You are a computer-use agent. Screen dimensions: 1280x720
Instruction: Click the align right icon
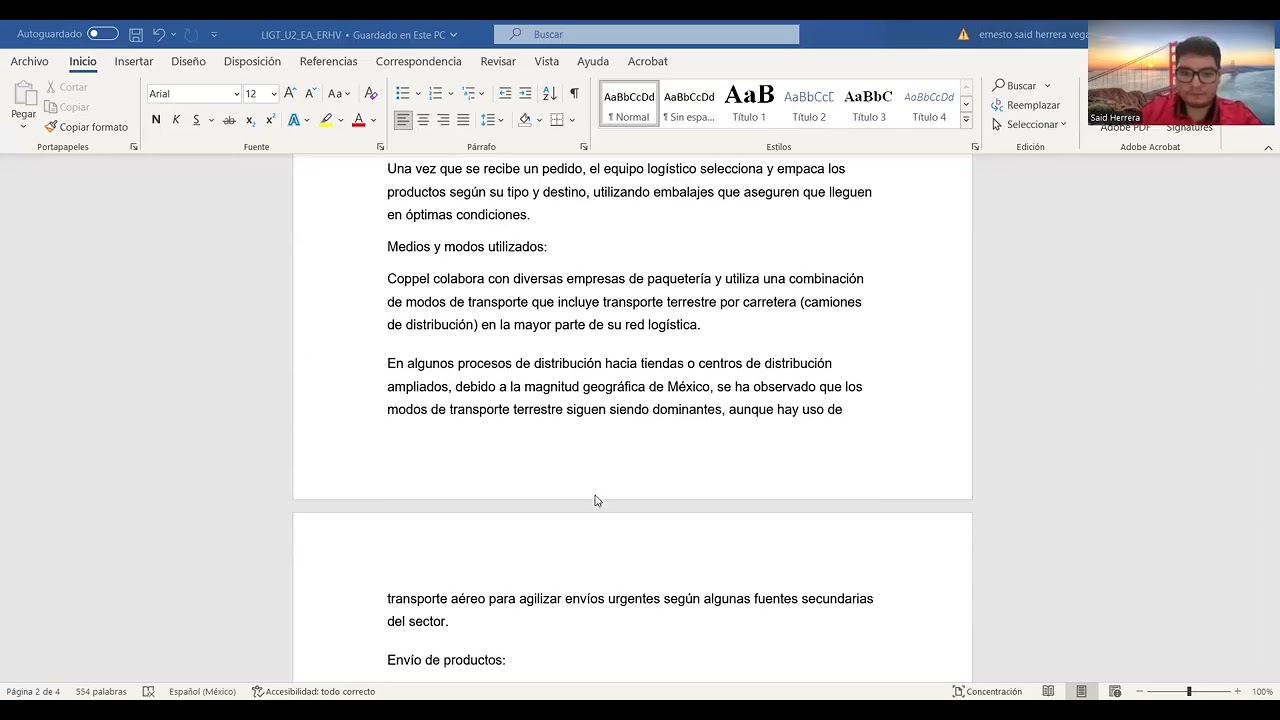click(443, 120)
